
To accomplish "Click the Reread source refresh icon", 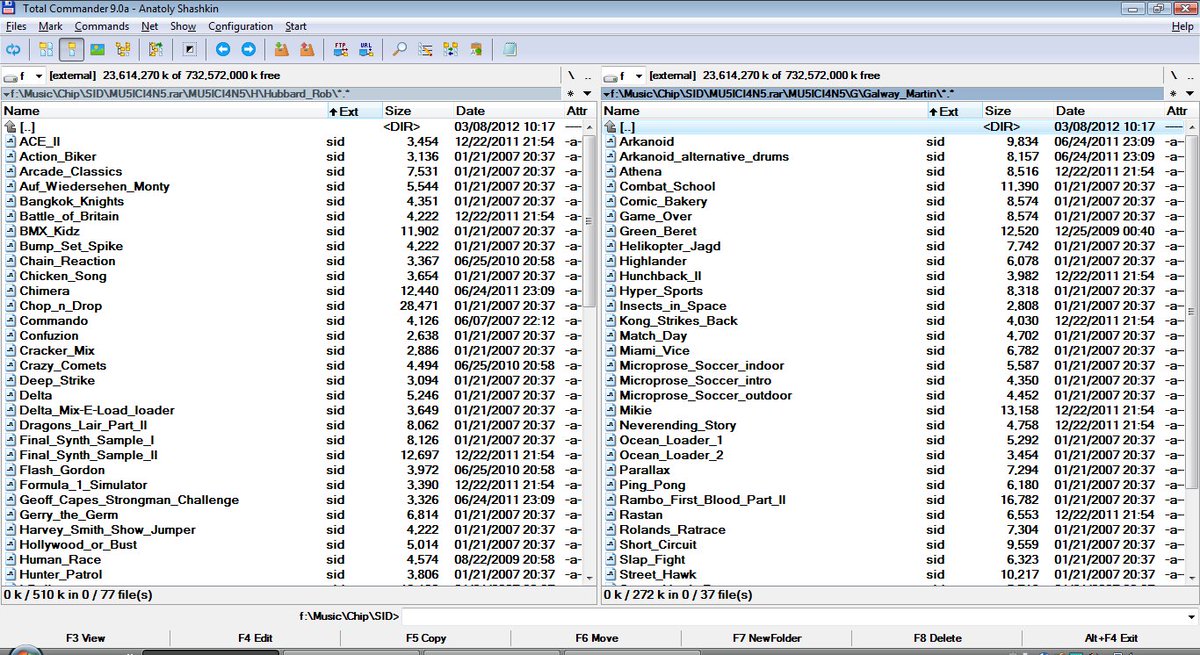I will pos(14,49).
